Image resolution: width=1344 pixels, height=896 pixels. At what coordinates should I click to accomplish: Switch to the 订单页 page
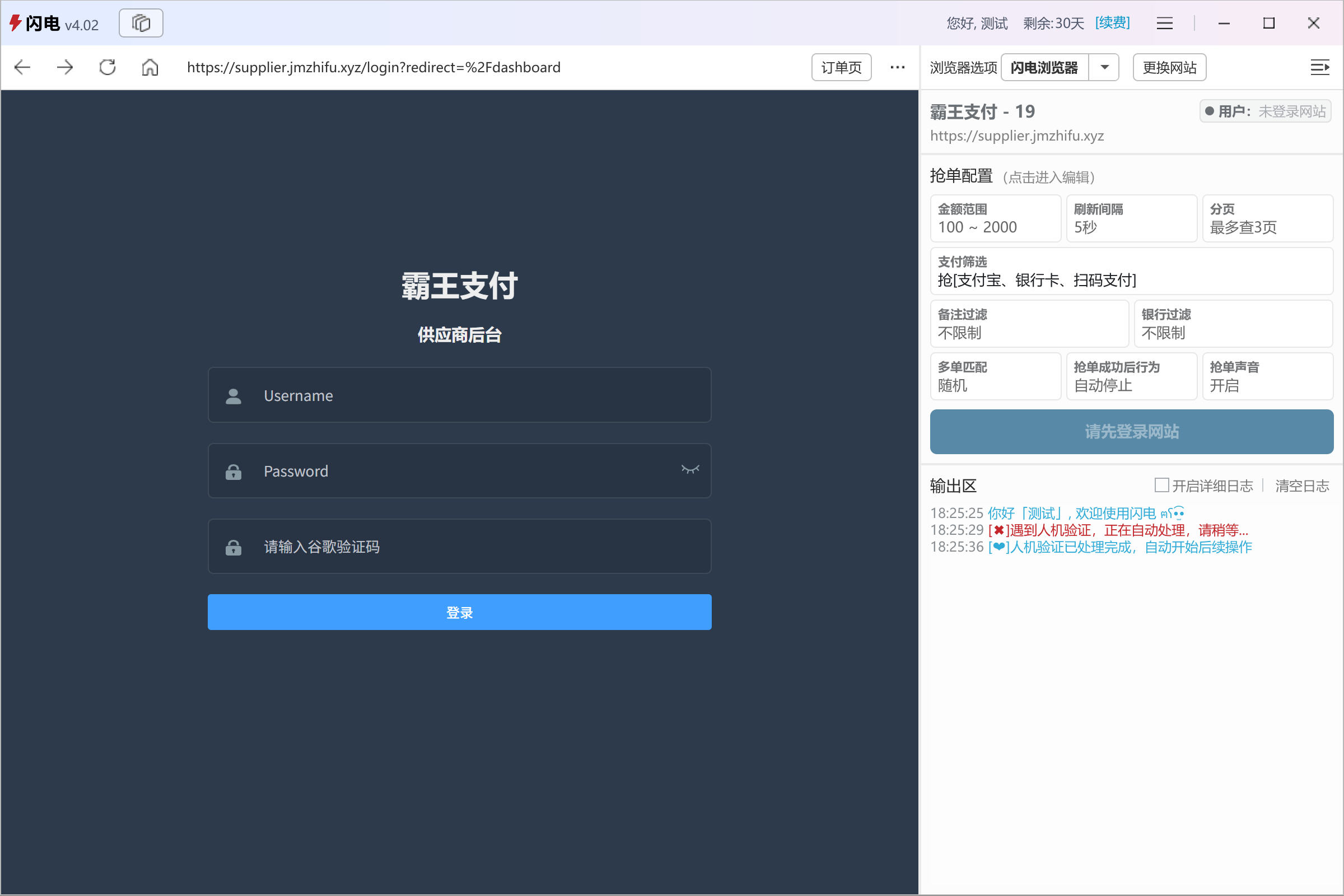[x=841, y=67]
